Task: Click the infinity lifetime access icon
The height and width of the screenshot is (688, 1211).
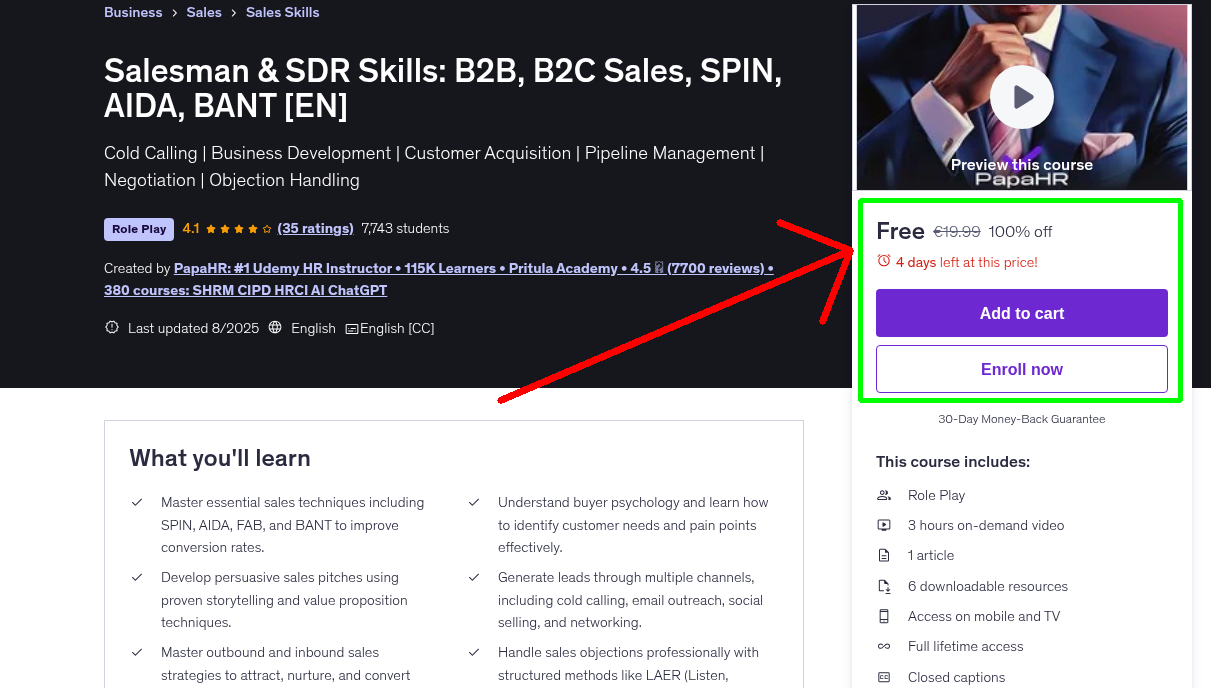Action: (x=884, y=646)
